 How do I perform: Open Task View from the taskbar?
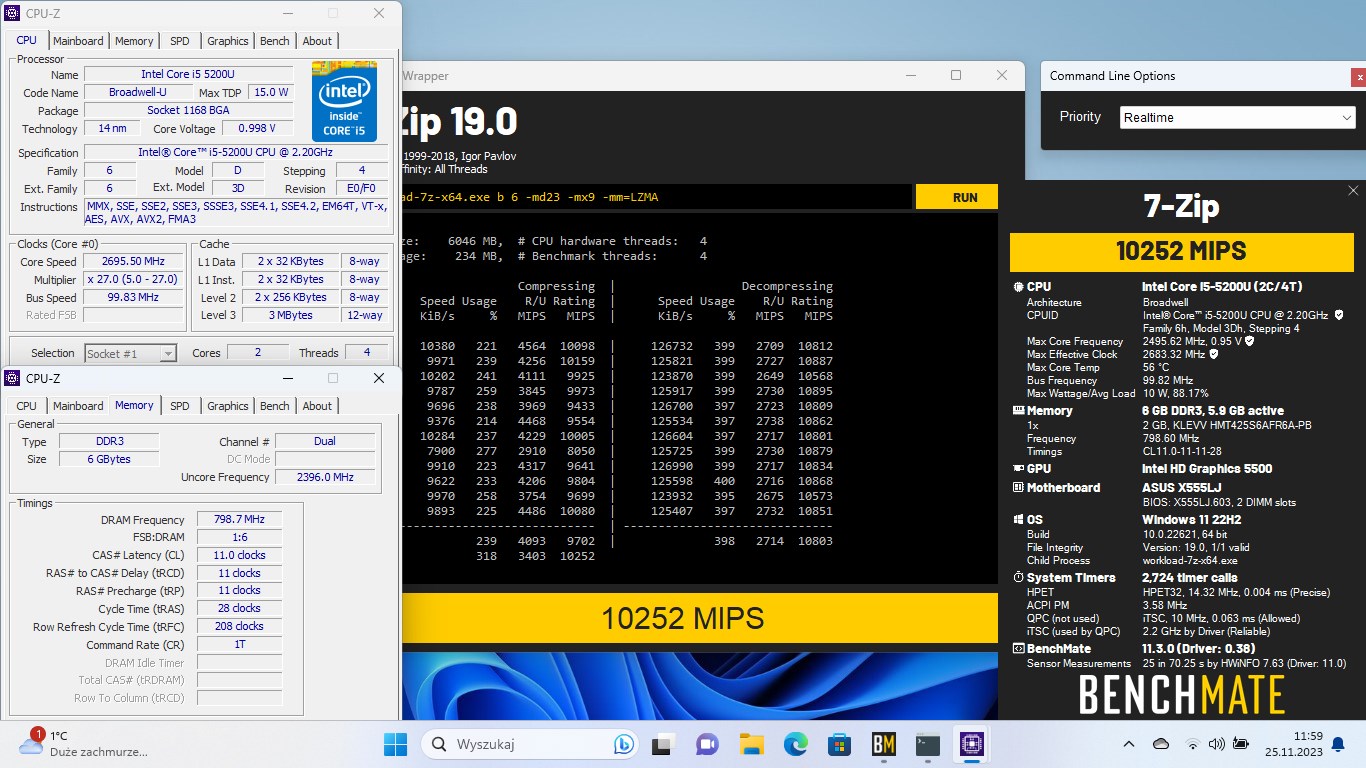pyautogui.click(x=663, y=744)
